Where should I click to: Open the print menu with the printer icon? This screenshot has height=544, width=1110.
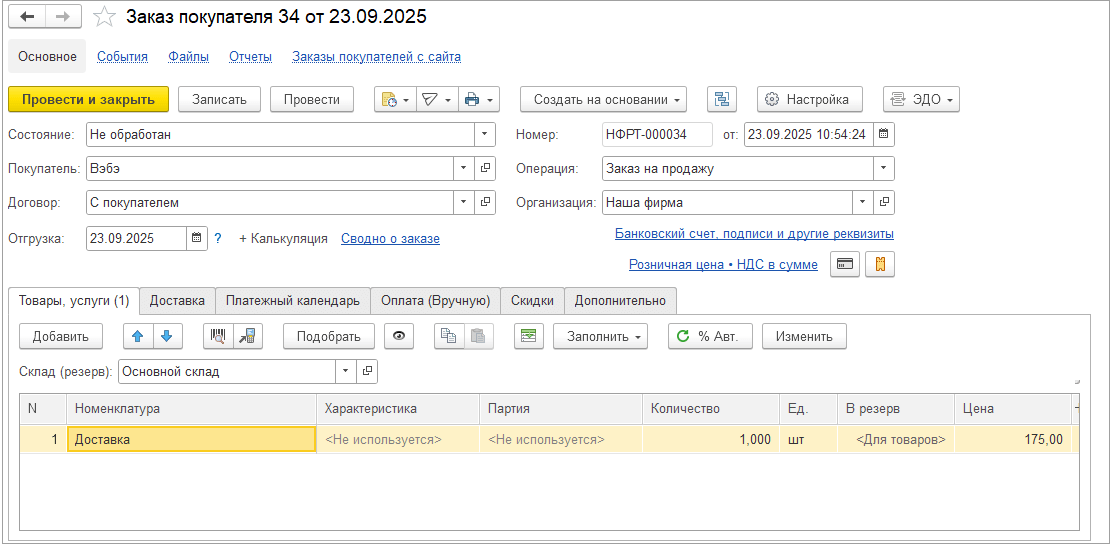[x=478, y=99]
